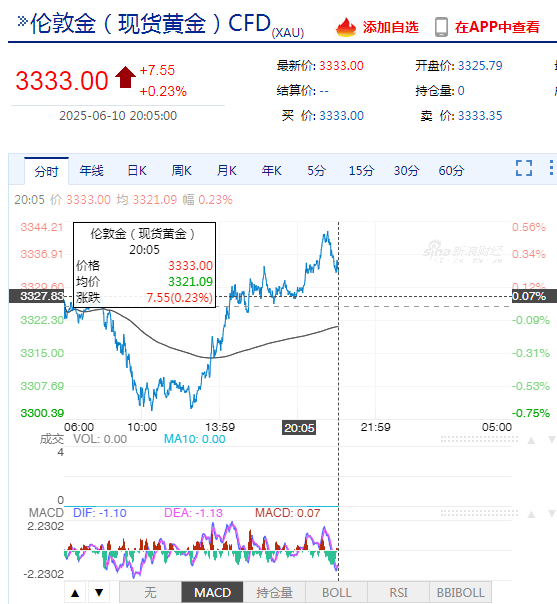Switch indicator to BOLL
557x604 pixels.
tap(337, 592)
